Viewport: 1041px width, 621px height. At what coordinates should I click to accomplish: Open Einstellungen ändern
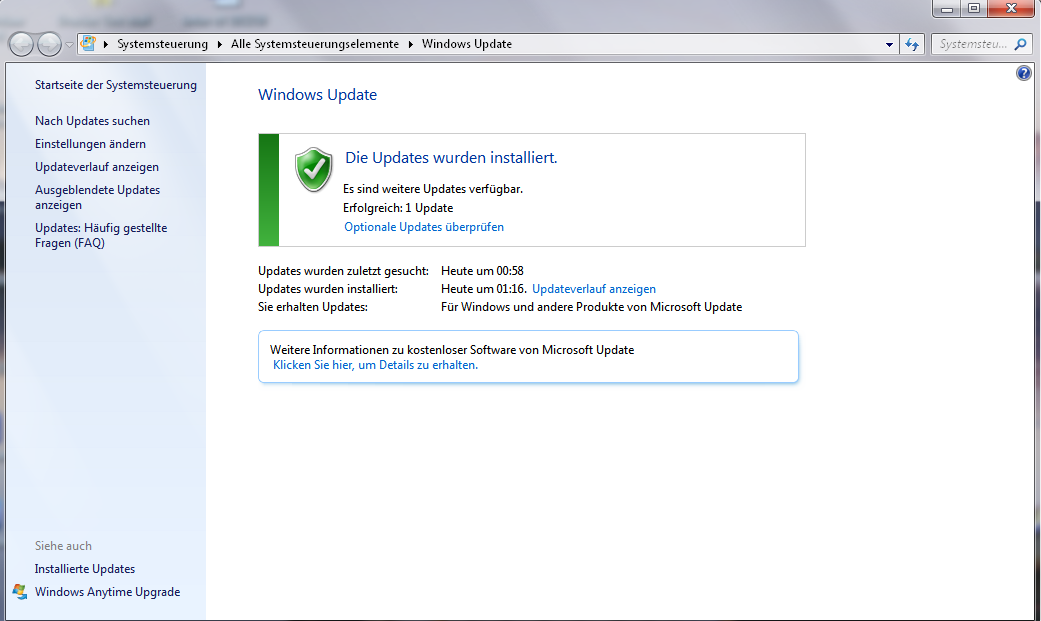pyautogui.click(x=90, y=143)
